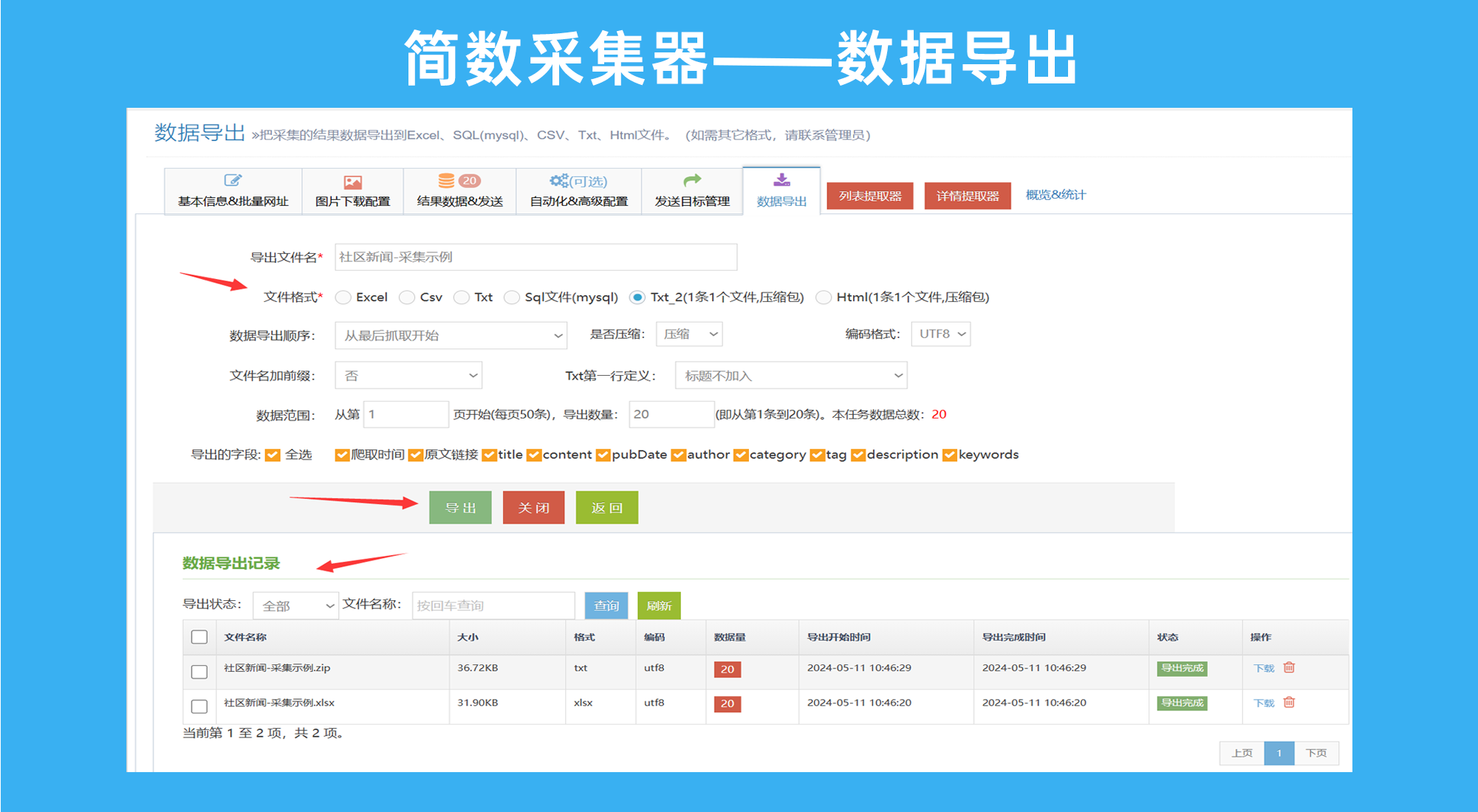
Task: Open the 导出状态 全部 dropdown
Action: (295, 605)
